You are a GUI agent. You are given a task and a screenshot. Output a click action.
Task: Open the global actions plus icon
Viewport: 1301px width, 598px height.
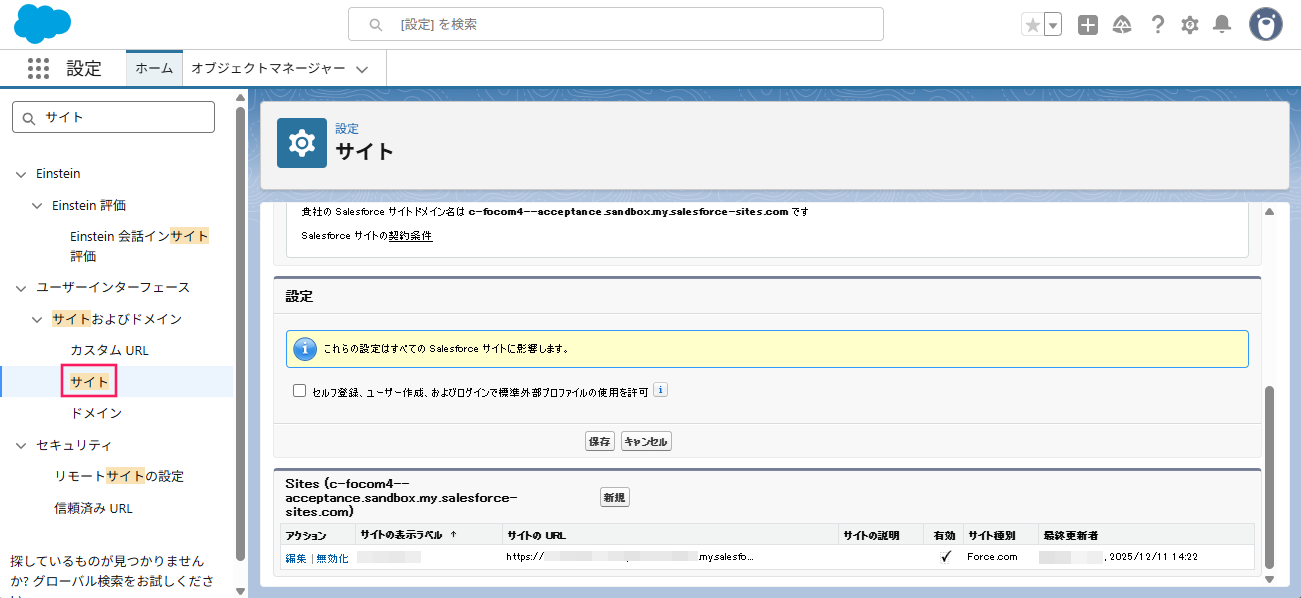click(1088, 25)
